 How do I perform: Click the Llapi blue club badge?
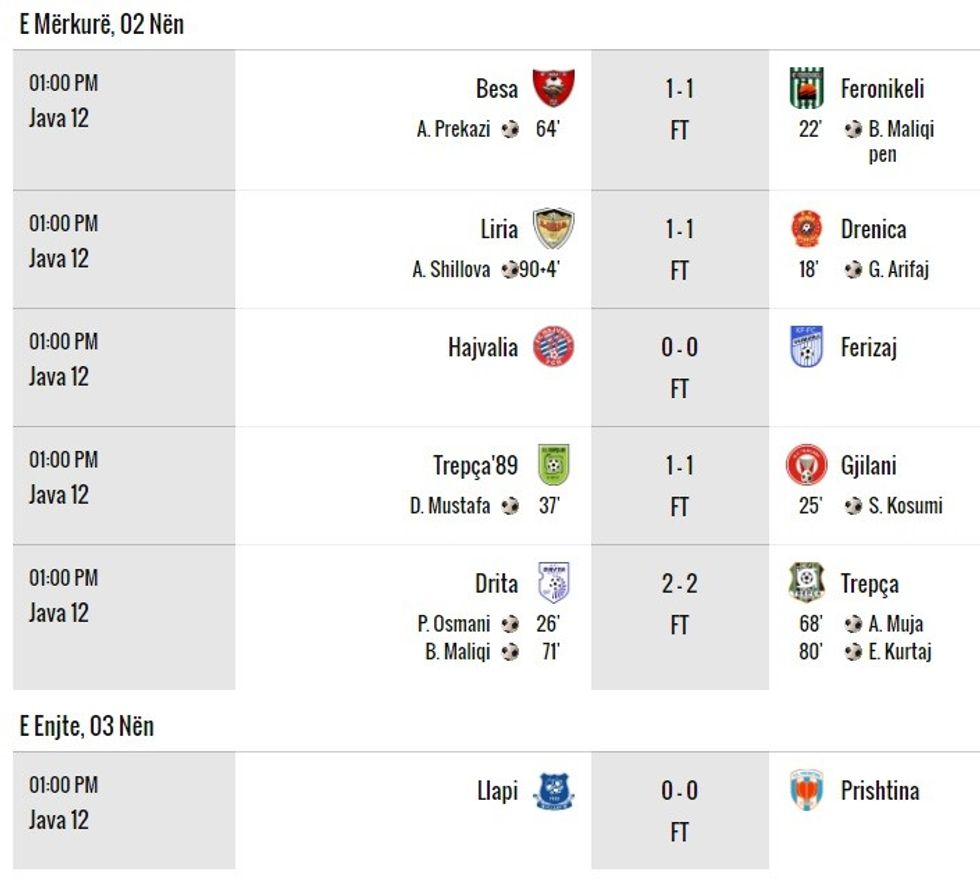[553, 791]
